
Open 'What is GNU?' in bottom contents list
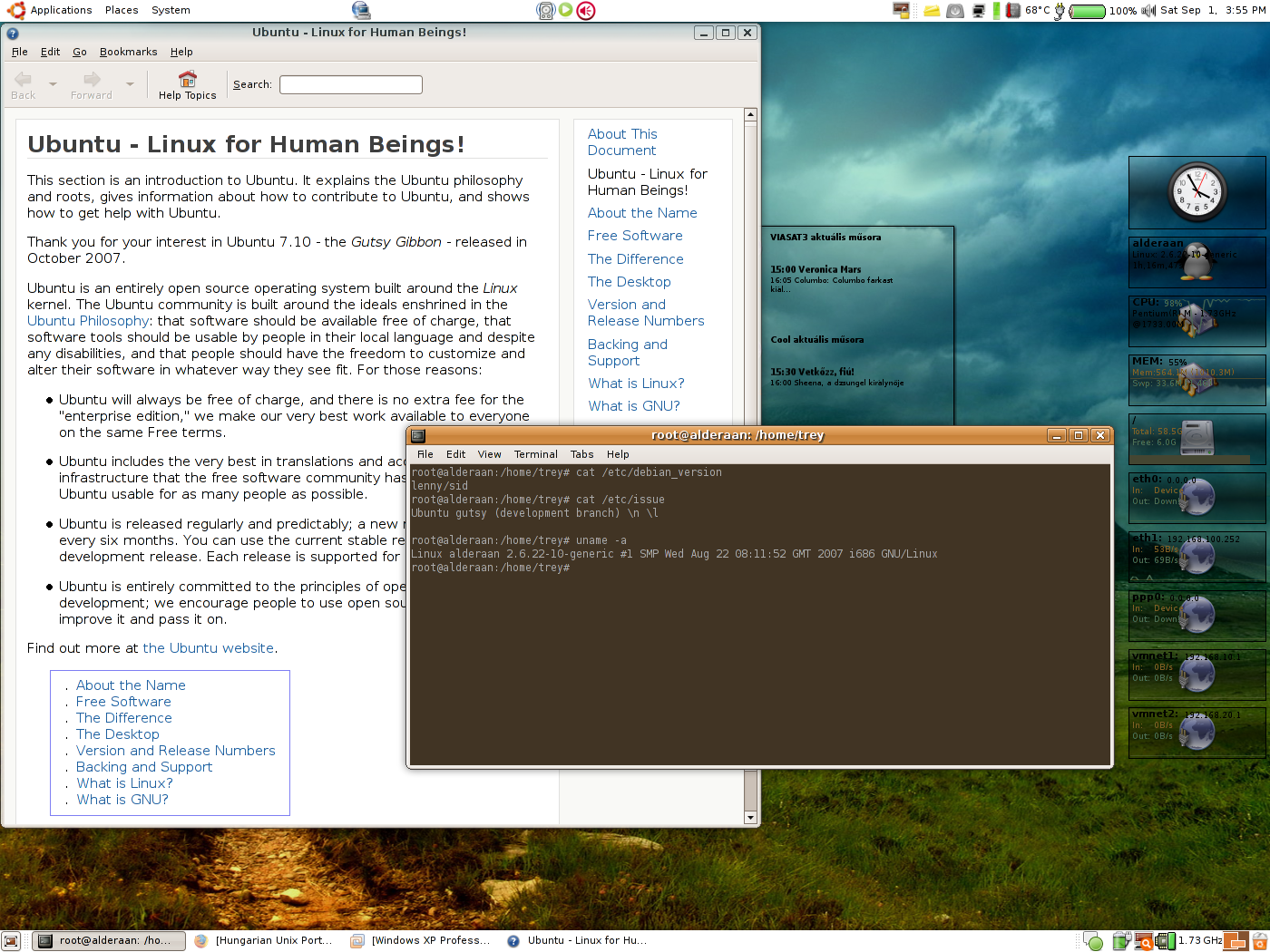coord(122,800)
